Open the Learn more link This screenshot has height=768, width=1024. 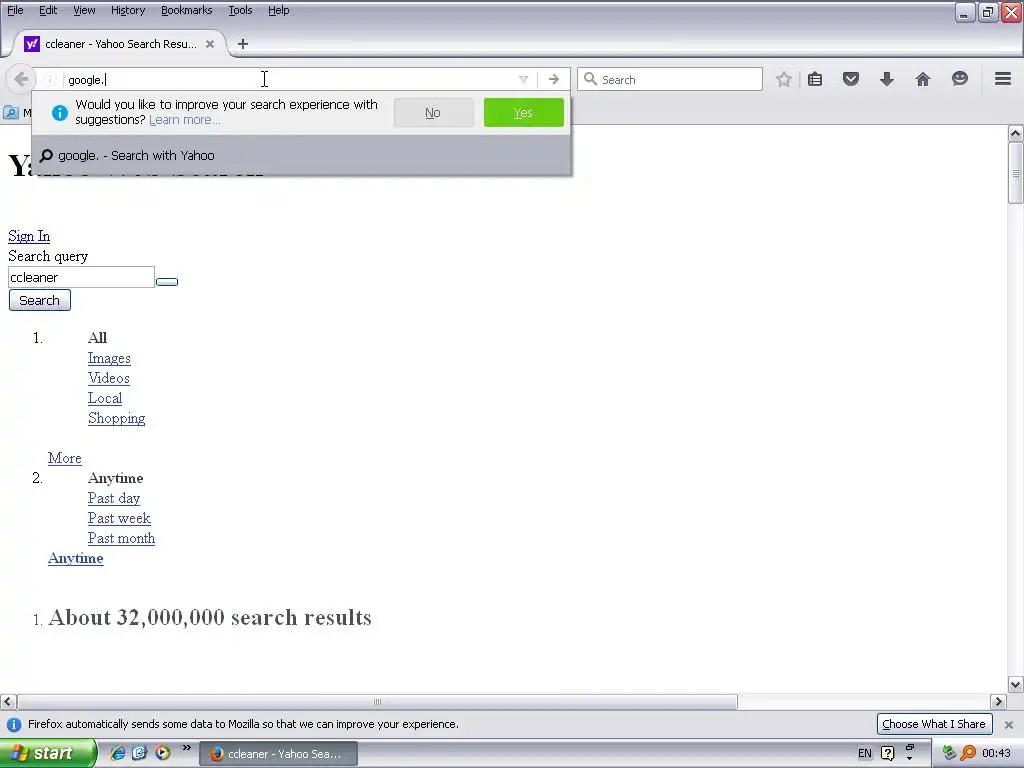(x=185, y=120)
